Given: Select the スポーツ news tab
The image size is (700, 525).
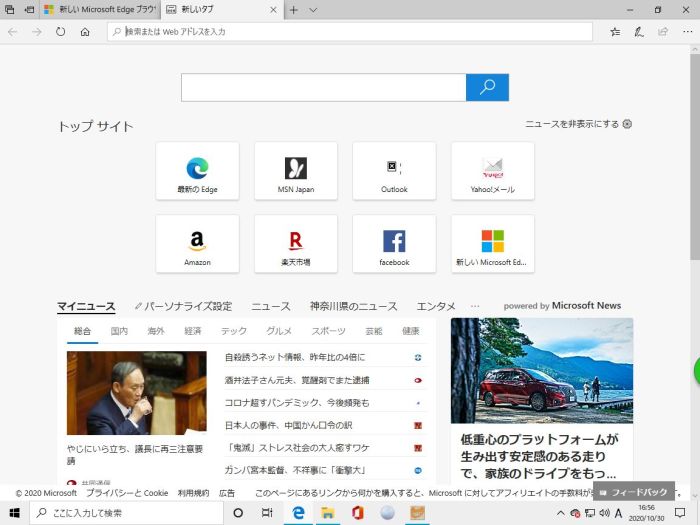Looking at the screenshot, I should 328,331.
